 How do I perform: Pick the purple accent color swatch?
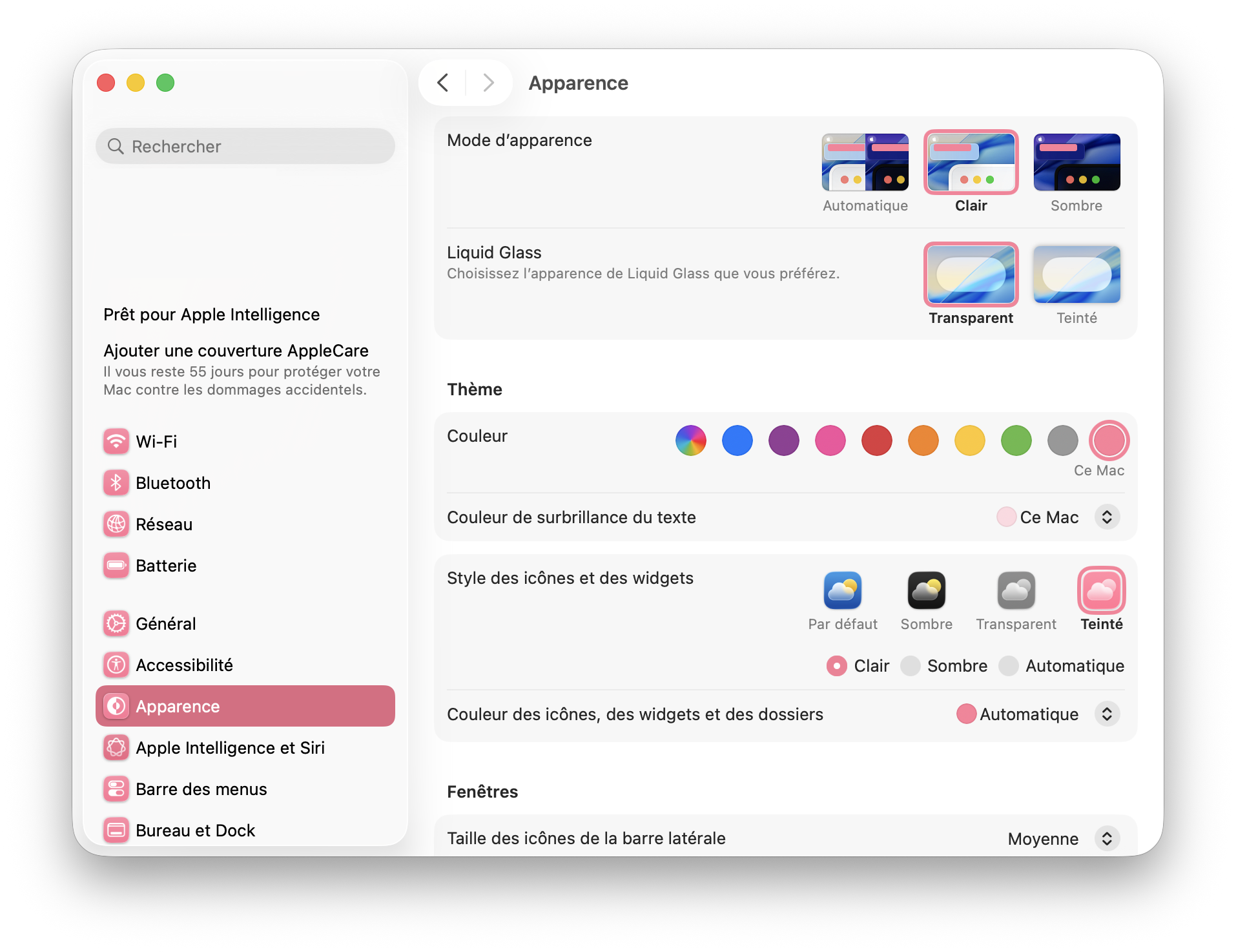click(x=783, y=441)
